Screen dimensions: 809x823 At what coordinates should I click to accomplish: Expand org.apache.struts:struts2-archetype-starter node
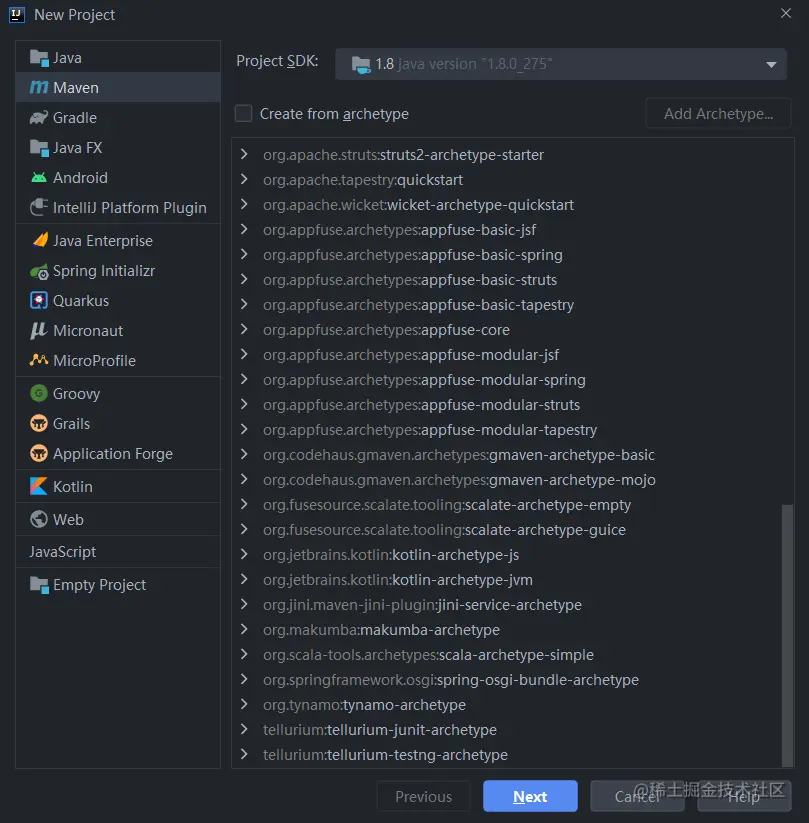[244, 154]
